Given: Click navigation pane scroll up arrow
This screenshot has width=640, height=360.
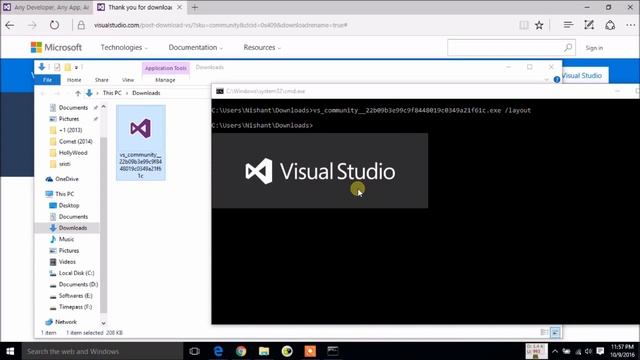Looking at the screenshot, I should [x=104, y=107].
